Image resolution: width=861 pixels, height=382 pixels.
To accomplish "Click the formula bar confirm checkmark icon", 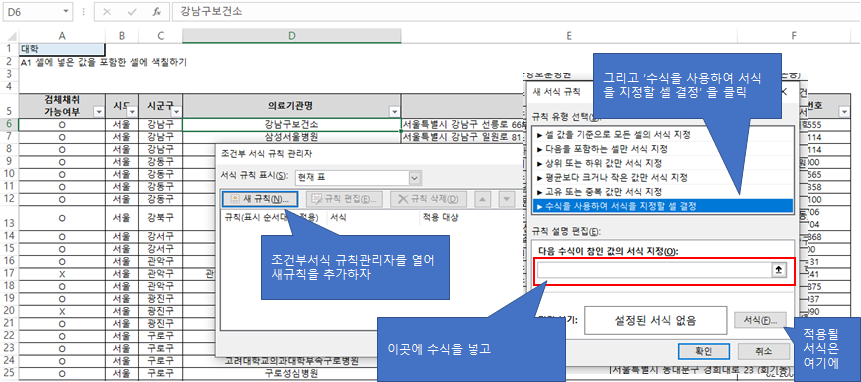I will [x=132, y=12].
